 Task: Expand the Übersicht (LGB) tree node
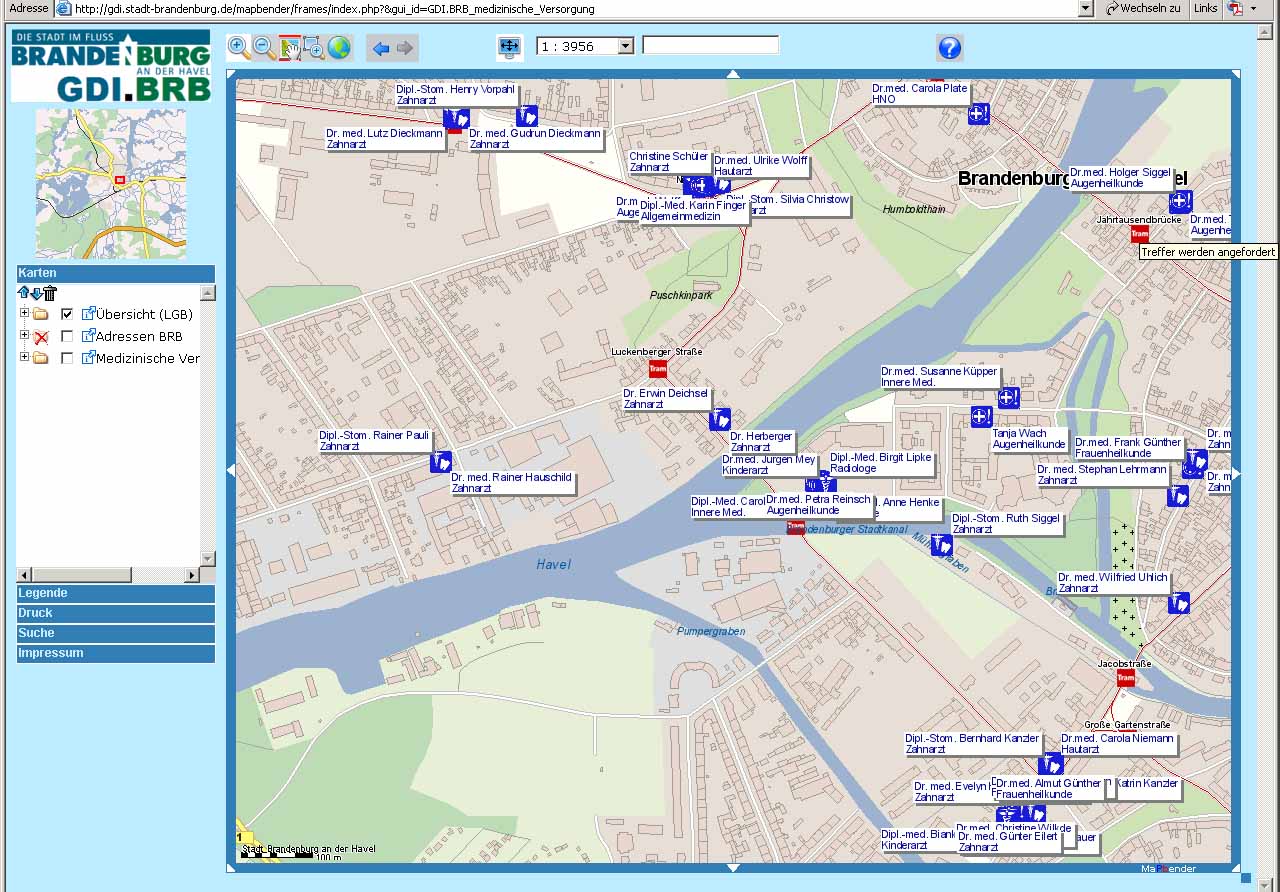24,313
